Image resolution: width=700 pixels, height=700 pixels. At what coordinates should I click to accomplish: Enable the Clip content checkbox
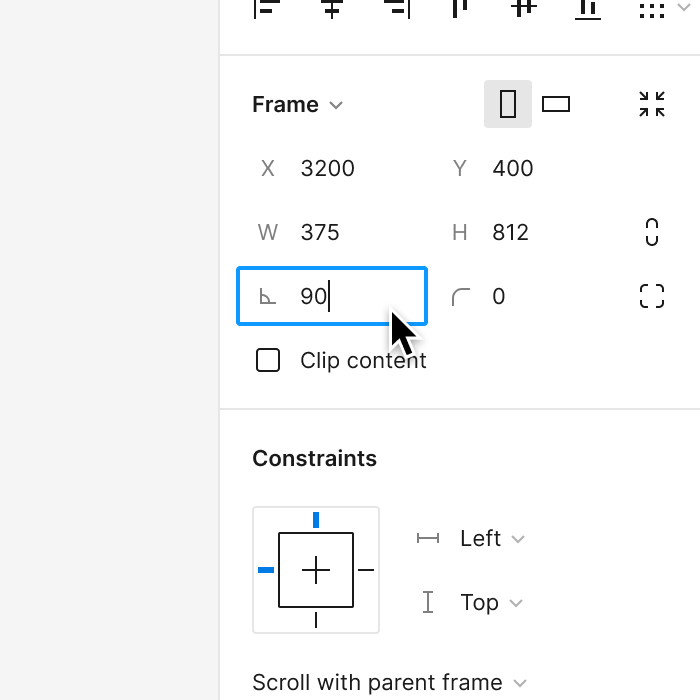(268, 360)
